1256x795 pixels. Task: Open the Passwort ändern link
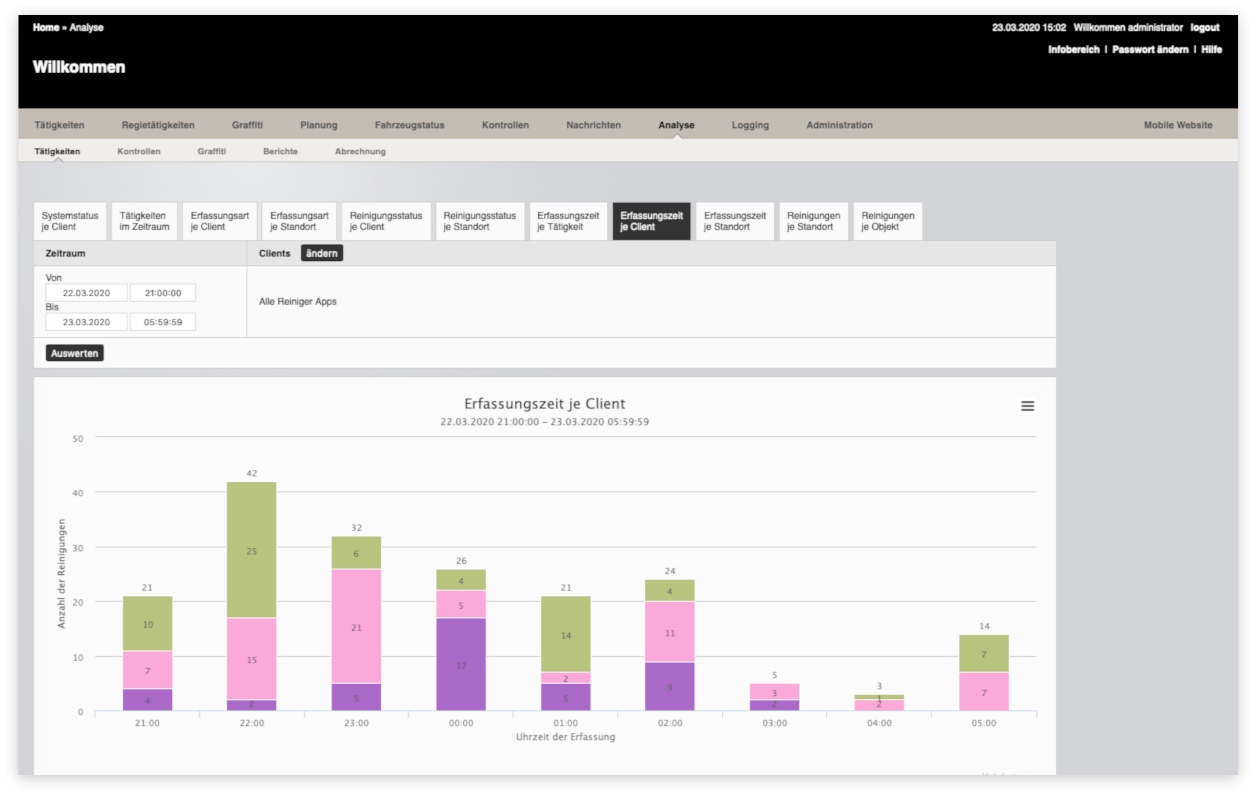tap(1150, 50)
